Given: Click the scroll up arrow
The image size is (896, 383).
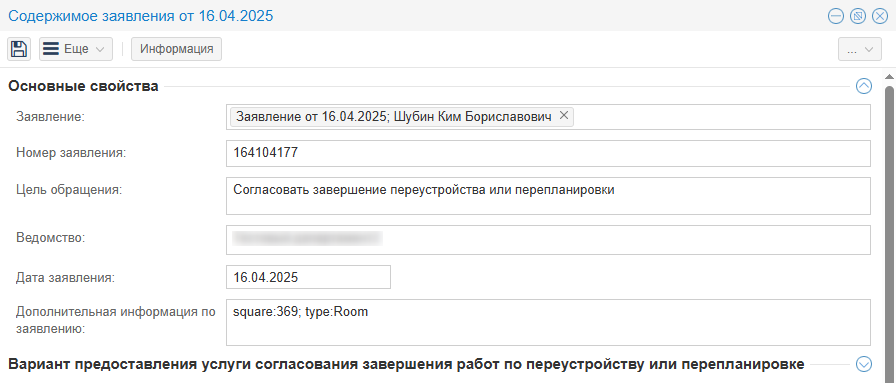Looking at the screenshot, I should tap(889, 77).
